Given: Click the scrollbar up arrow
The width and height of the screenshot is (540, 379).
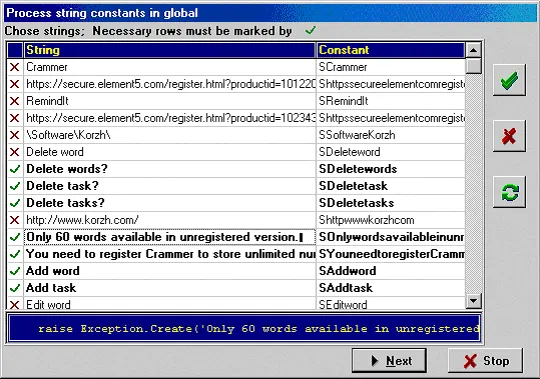Looking at the screenshot, I should pyautogui.click(x=474, y=51).
